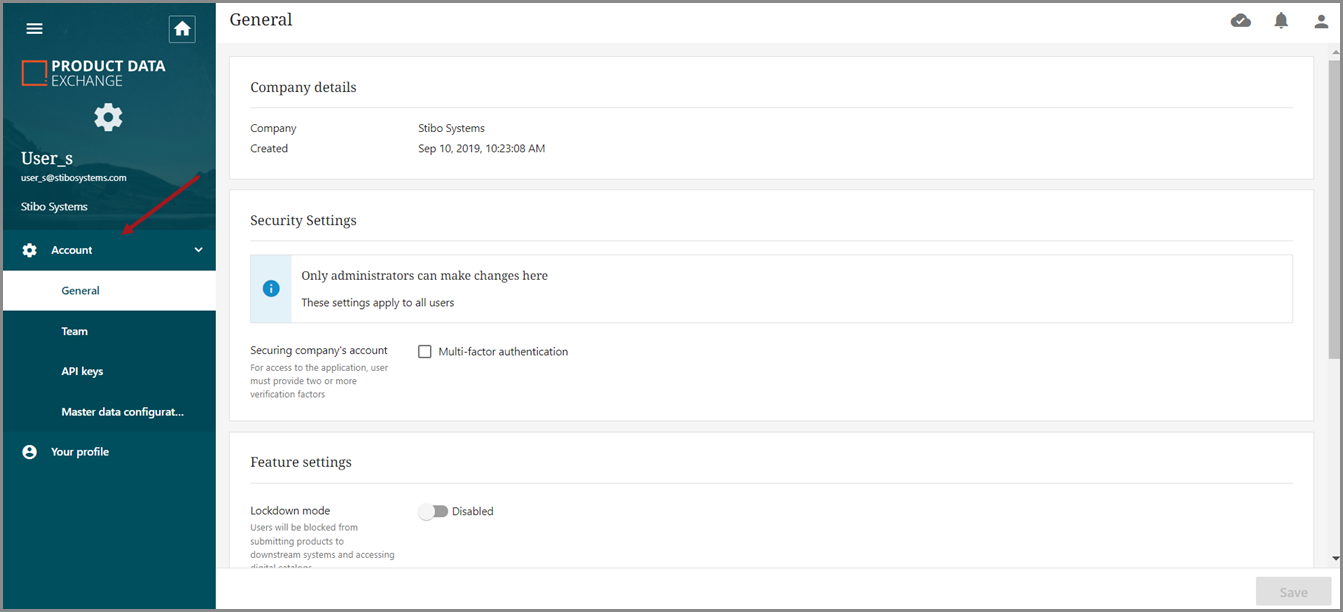1343x612 pixels.
Task: Click the 'These settings apply to all users' text
Action: click(x=378, y=302)
